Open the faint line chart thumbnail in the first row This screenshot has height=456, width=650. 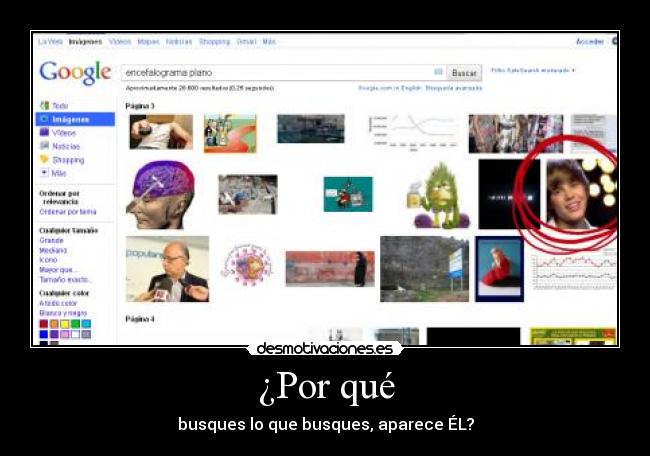tap(414, 132)
